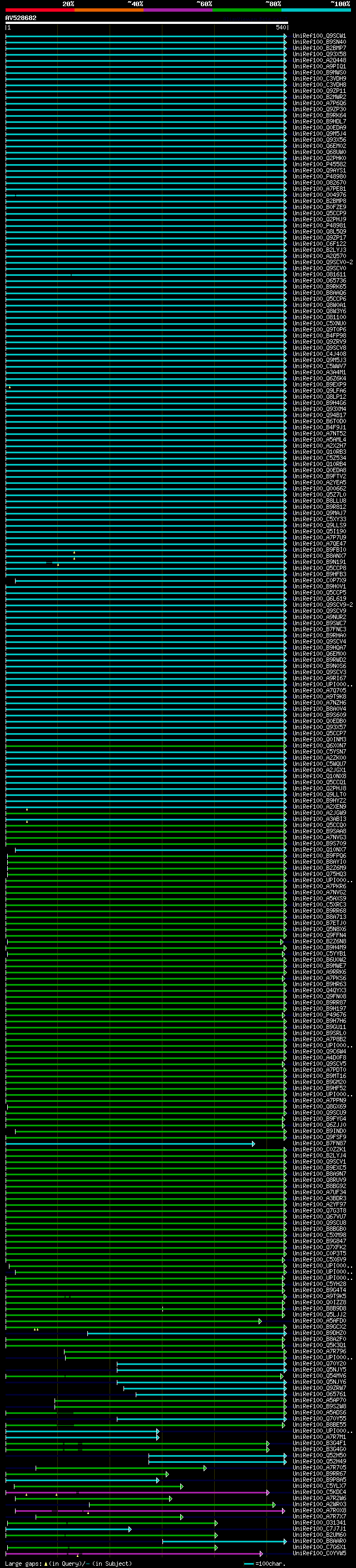Screen dimensions: 356x1568
Task: Select the UniRef100_B0FZE9 label
Action: pos(319,207)
